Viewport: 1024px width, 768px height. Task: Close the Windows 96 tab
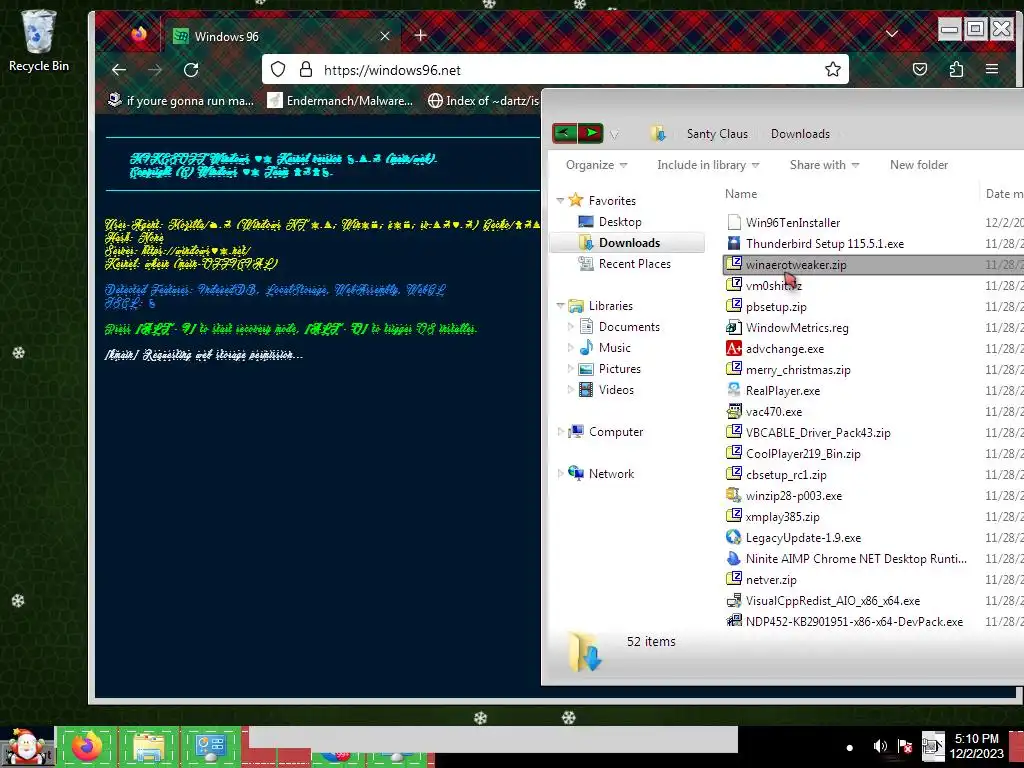[385, 36]
